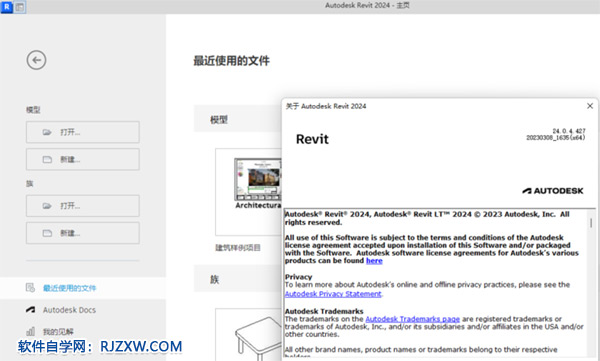The width and height of the screenshot is (600, 361).
Task: Open the Autodesk Privacy Statement link
Action: coord(333,294)
